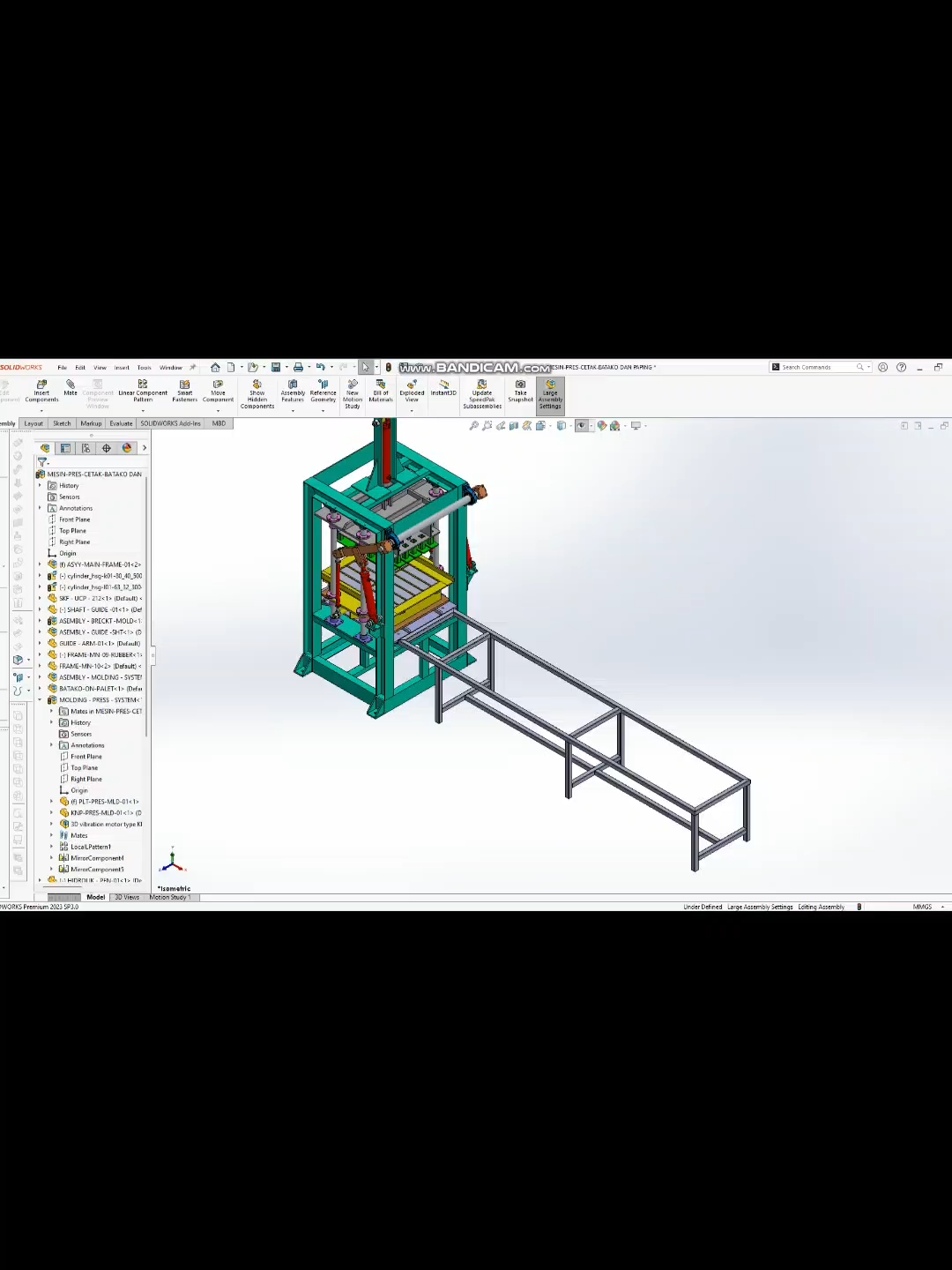This screenshot has width=952, height=1270.
Task: Open the FeatureManager design tree tab
Action: [x=45, y=448]
